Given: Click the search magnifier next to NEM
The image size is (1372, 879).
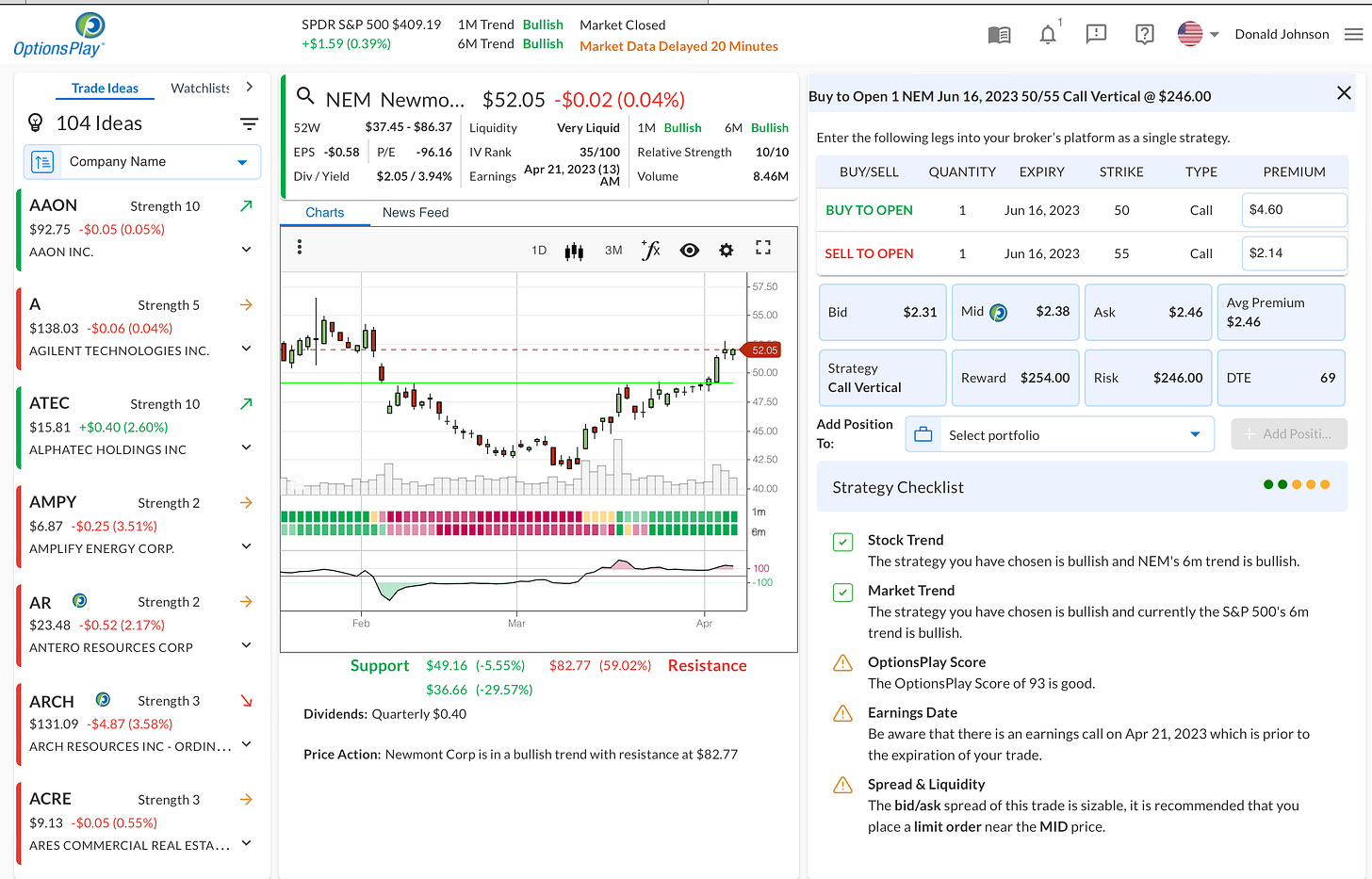Looking at the screenshot, I should coord(305,96).
